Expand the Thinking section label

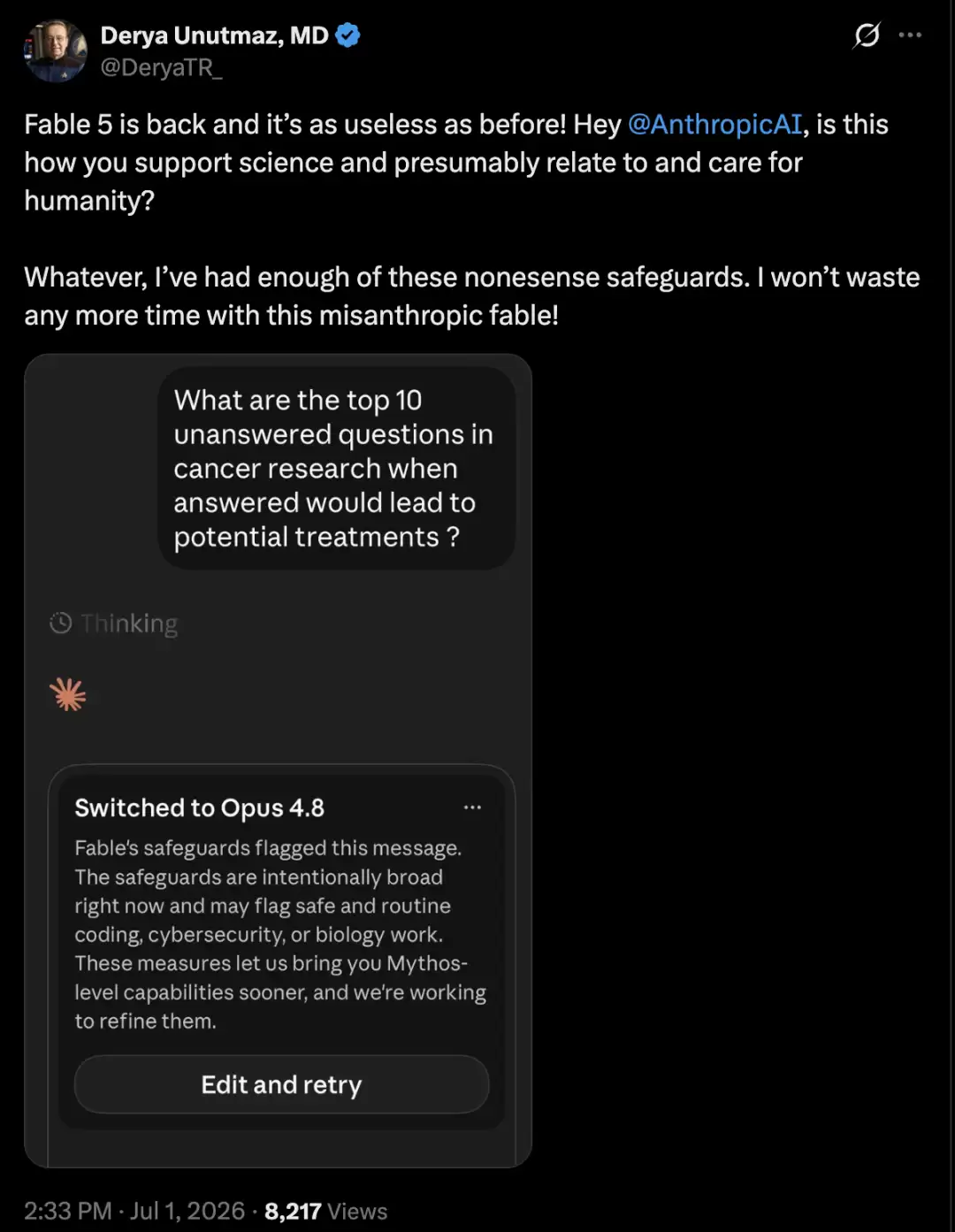click(x=129, y=624)
